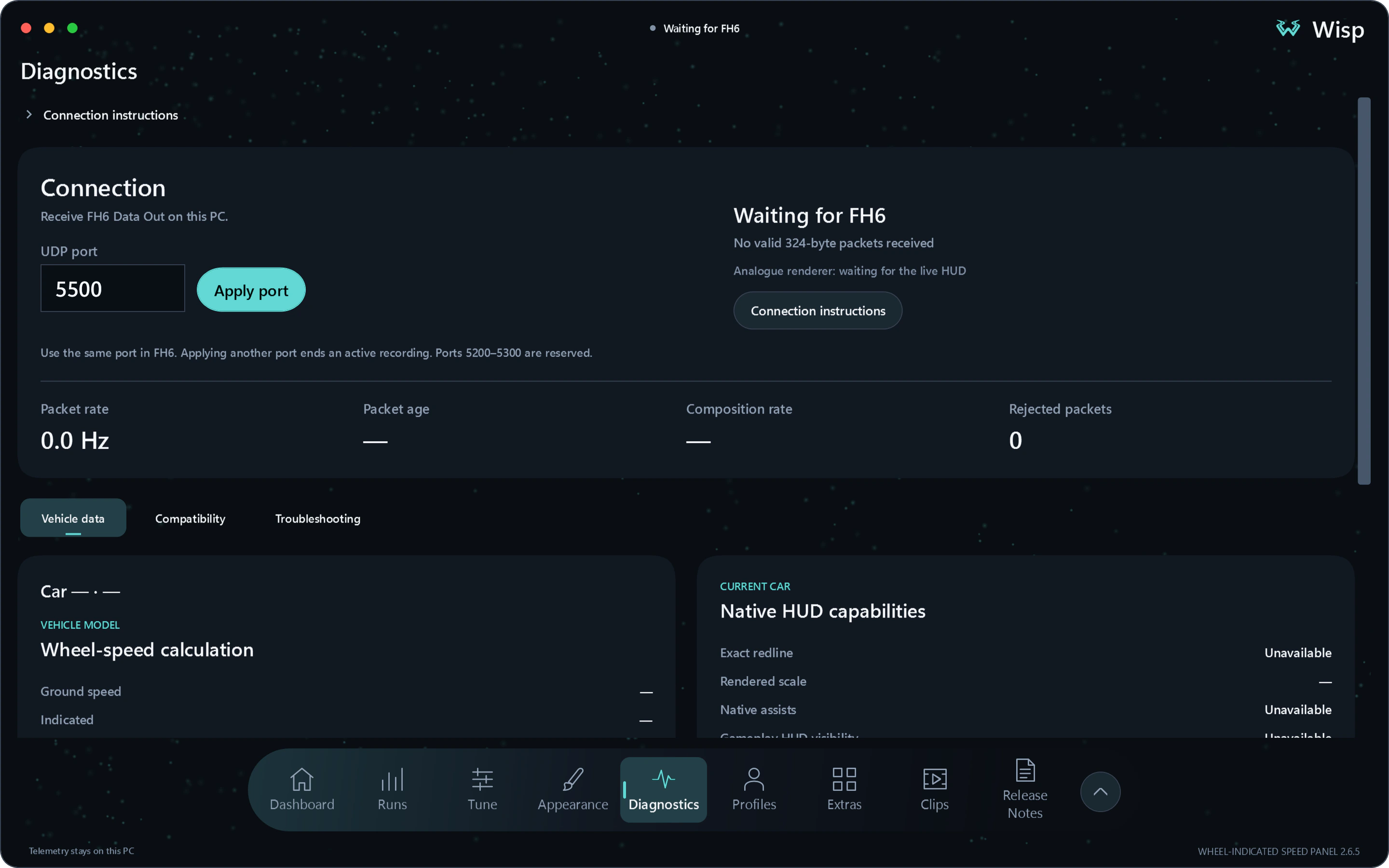Click the "Native assists" row label

pyautogui.click(x=758, y=709)
